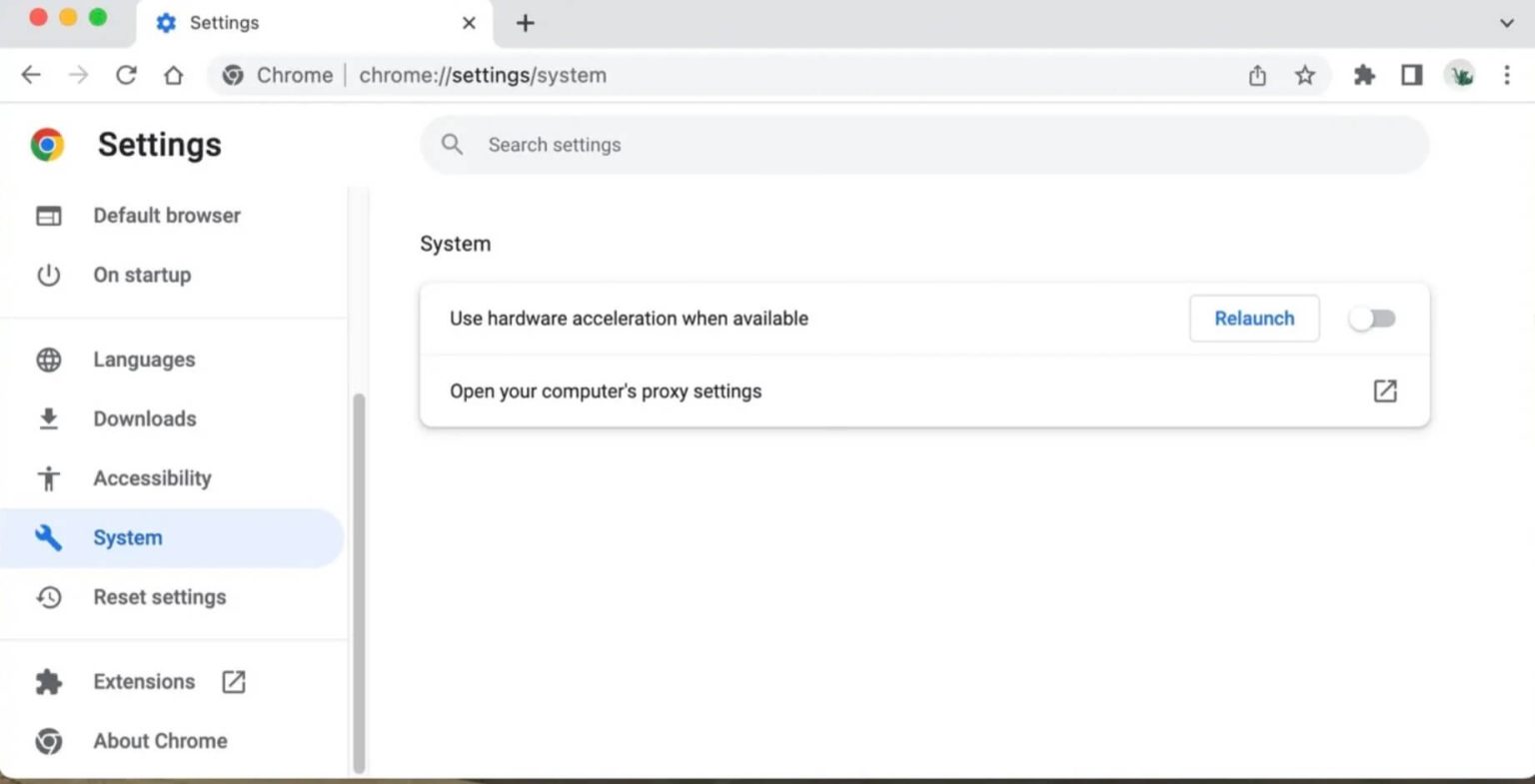Image resolution: width=1535 pixels, height=784 pixels.
Task: Open your computer's proxy settings external link
Action: pyautogui.click(x=1384, y=392)
